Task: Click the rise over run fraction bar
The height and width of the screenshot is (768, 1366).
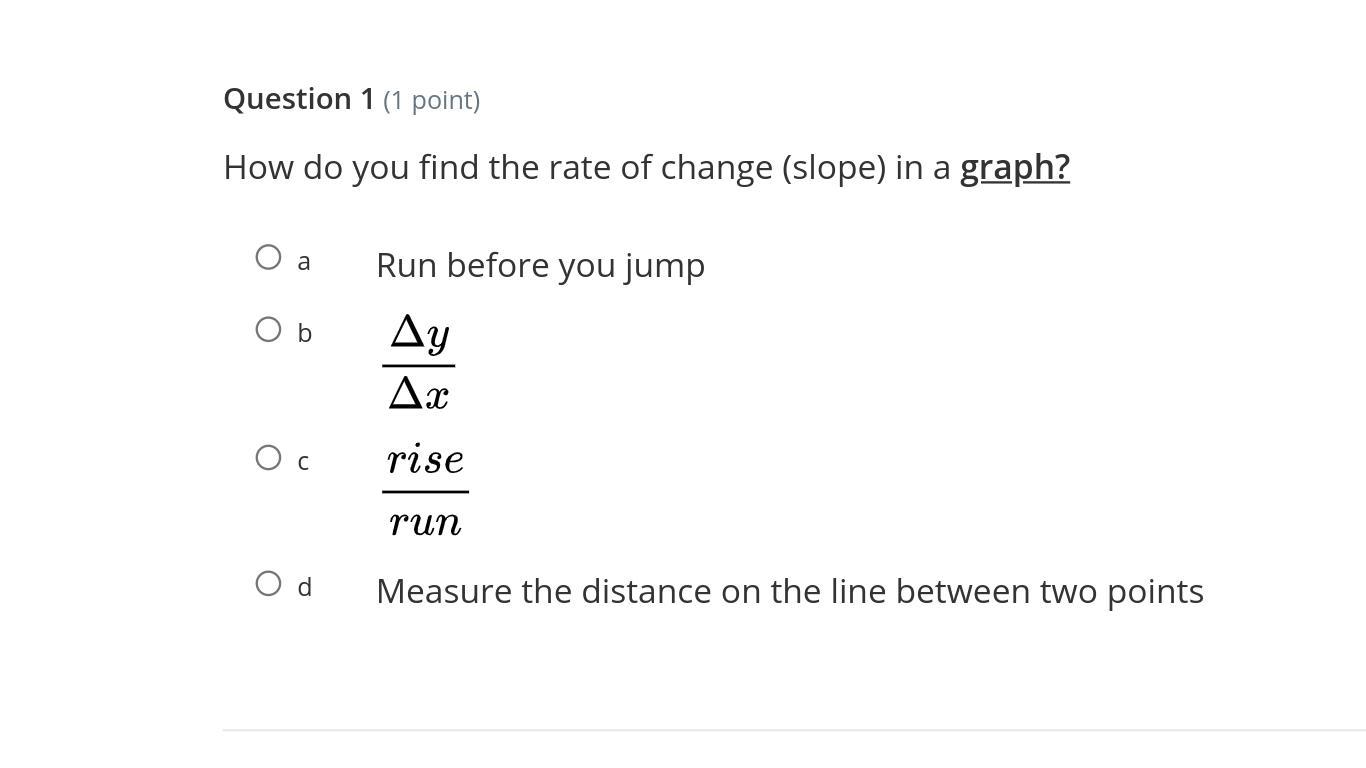Action: tap(425, 492)
